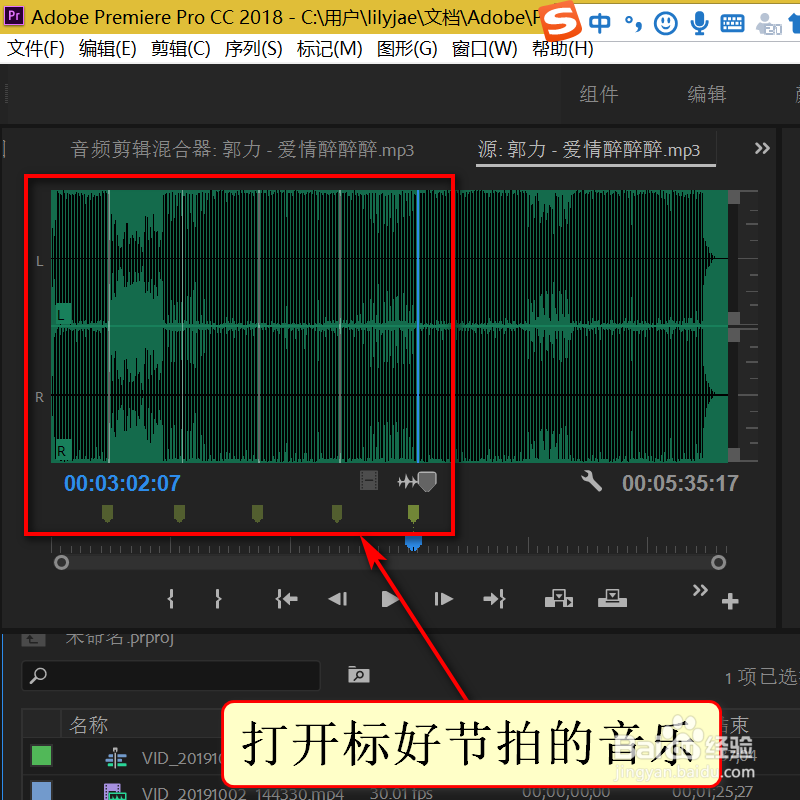Set an Out point with Mark Out icon
The image size is (800, 800).
point(218,598)
